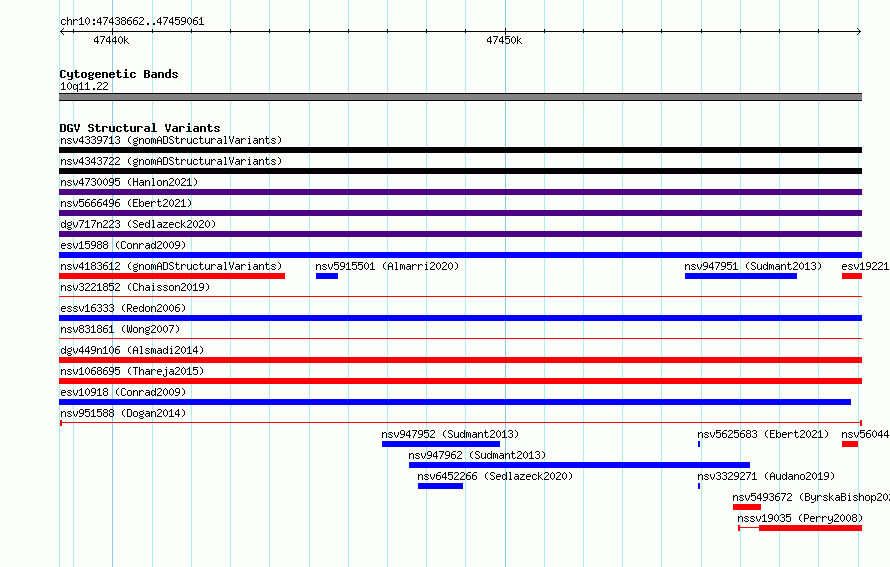890x567 pixels.
Task: Select the 10q11.22 band label
Action: (84, 86)
